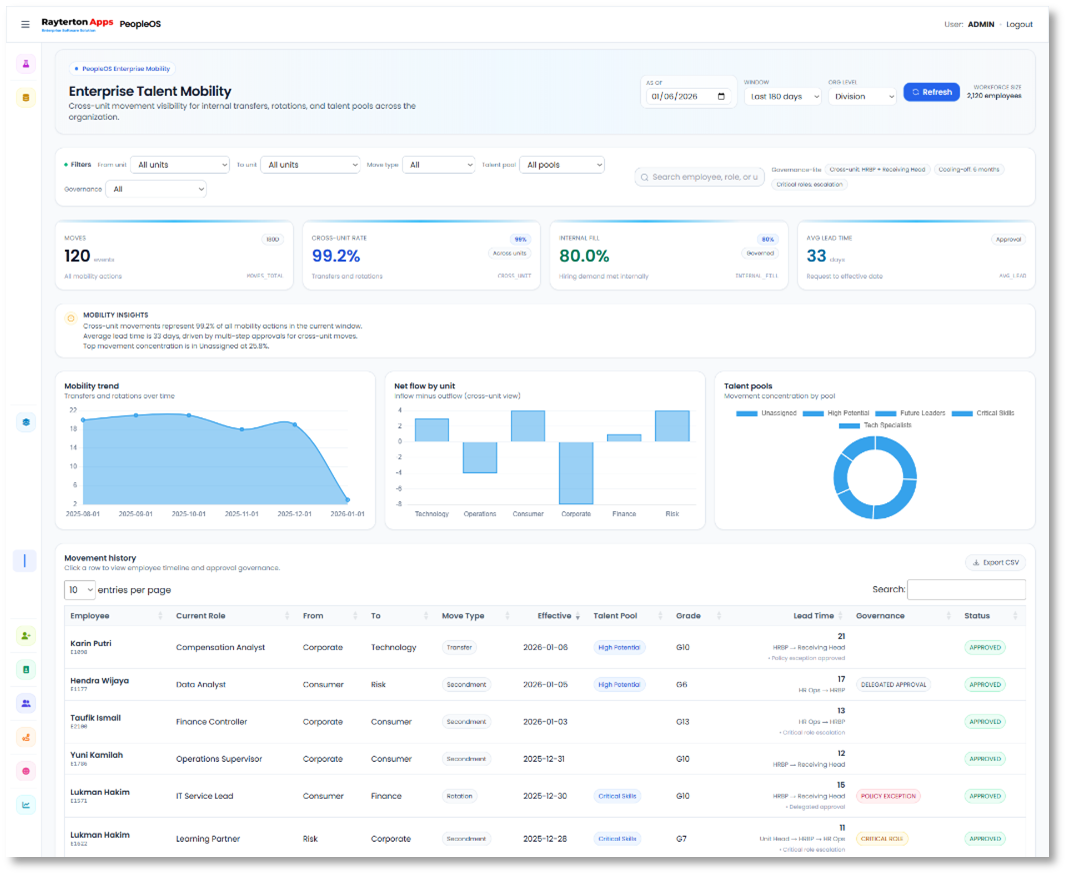The height and width of the screenshot is (876, 1068).
Task: Open the ADMIN user menu
Action: pos(980,24)
